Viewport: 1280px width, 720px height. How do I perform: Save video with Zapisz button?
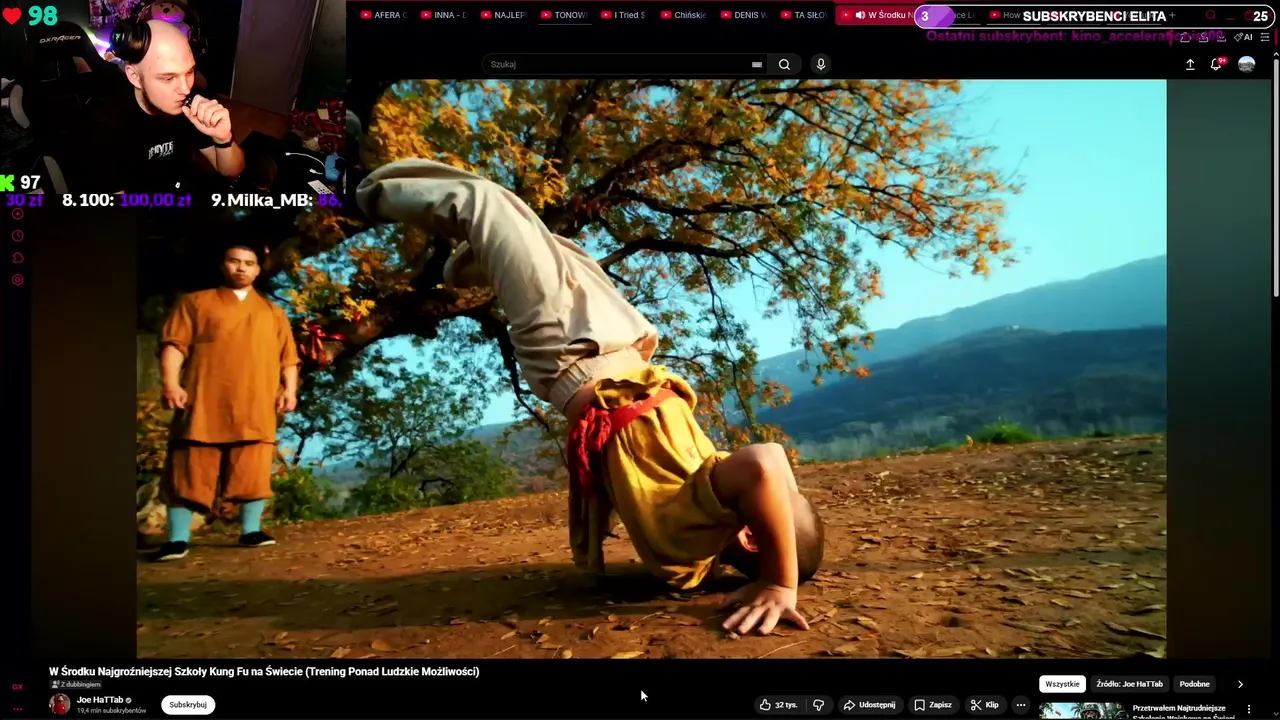[933, 704]
